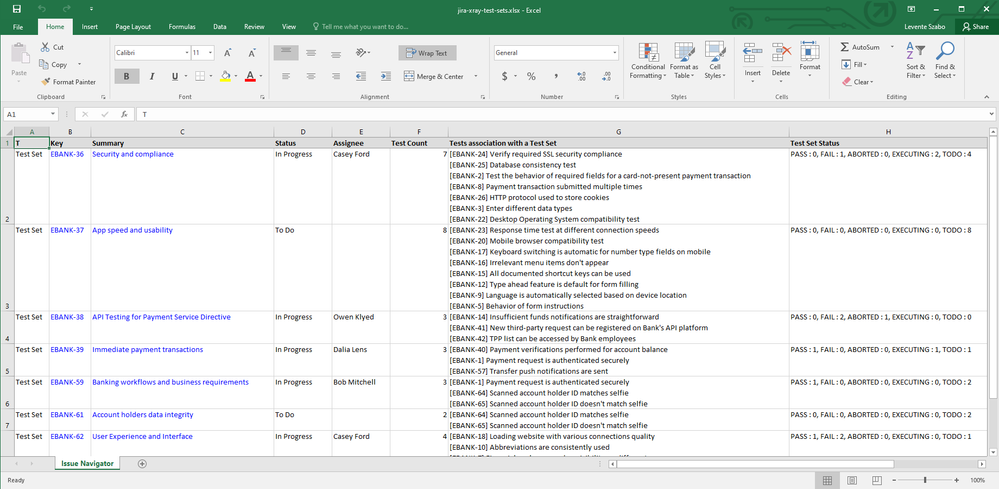999x489 pixels.
Task: Decrease the font size
Action: point(252,53)
